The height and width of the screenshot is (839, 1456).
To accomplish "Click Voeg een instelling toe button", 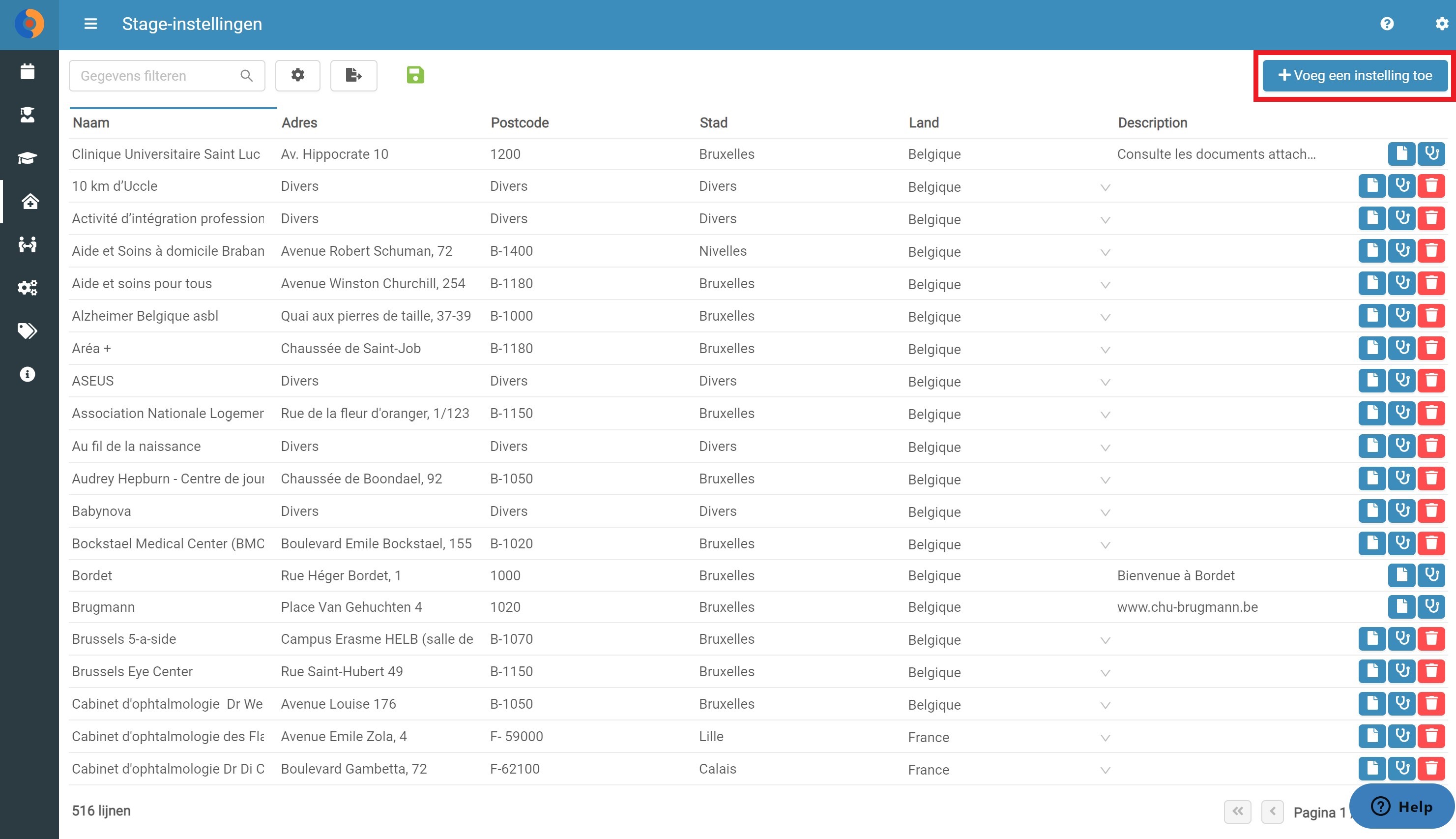I will (1355, 75).
